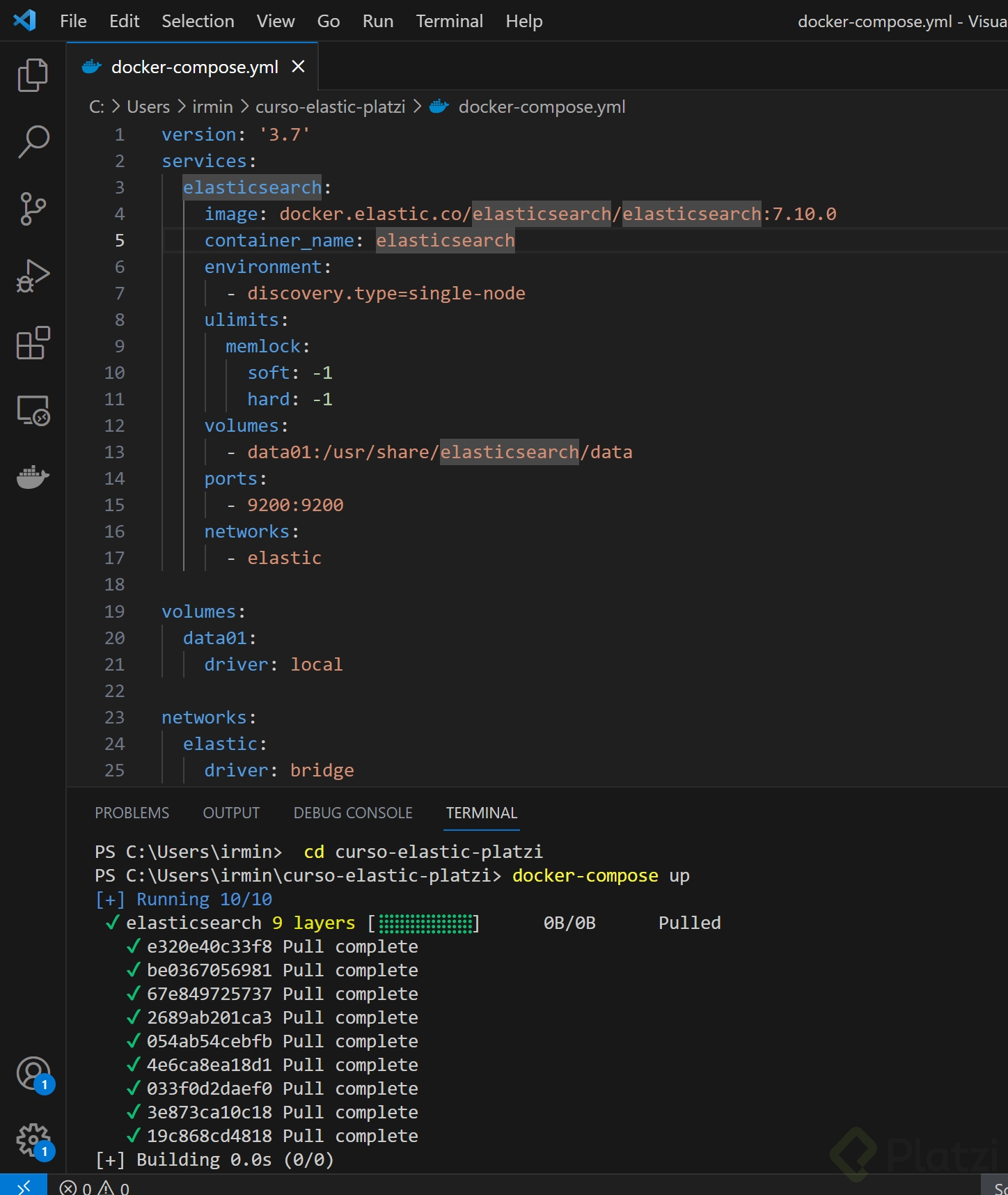The width and height of the screenshot is (1008, 1195).
Task: Click the curso-elastic-platzi breadcrumb segment
Action: coord(330,107)
